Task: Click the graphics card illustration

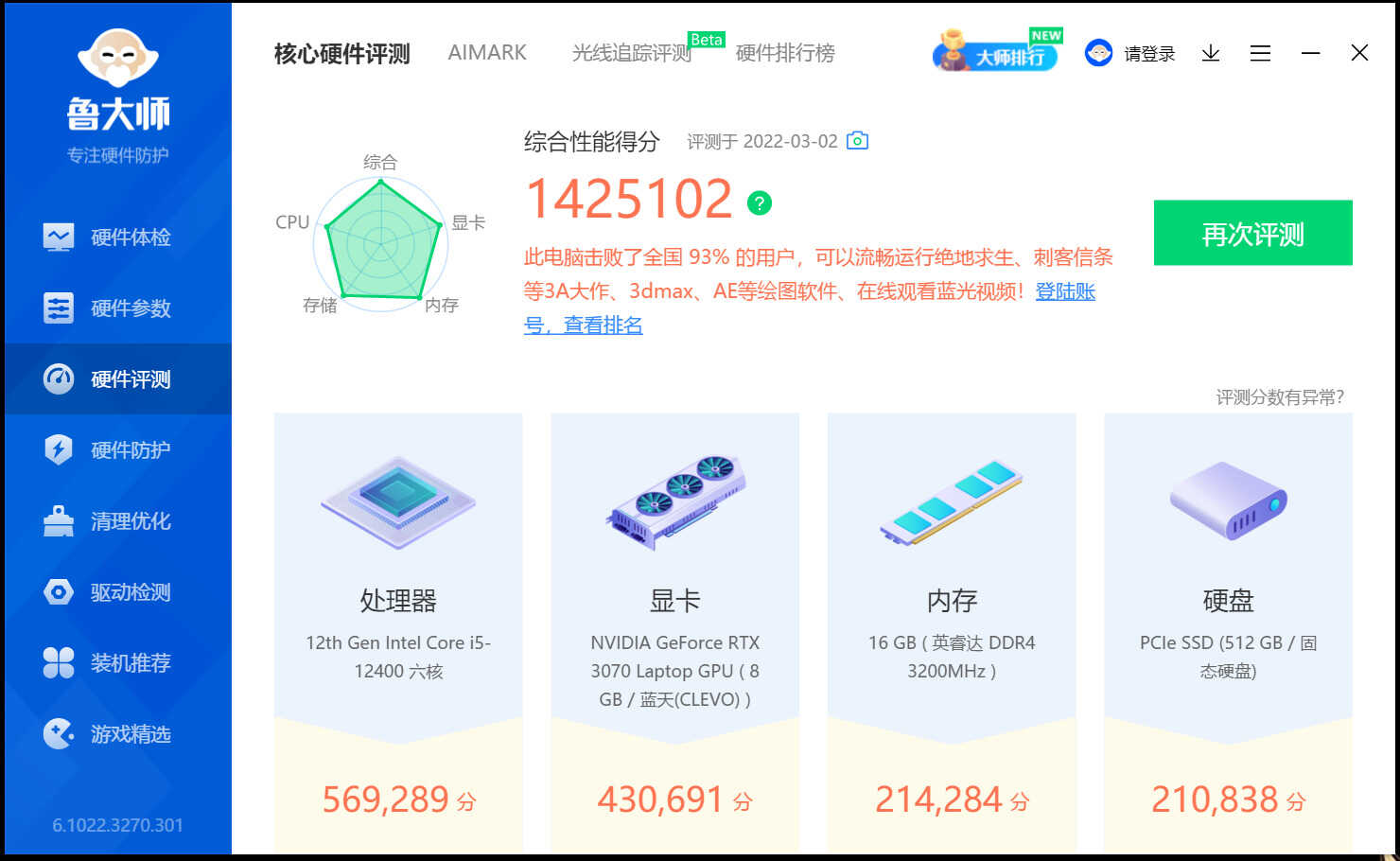Action: coord(674,501)
